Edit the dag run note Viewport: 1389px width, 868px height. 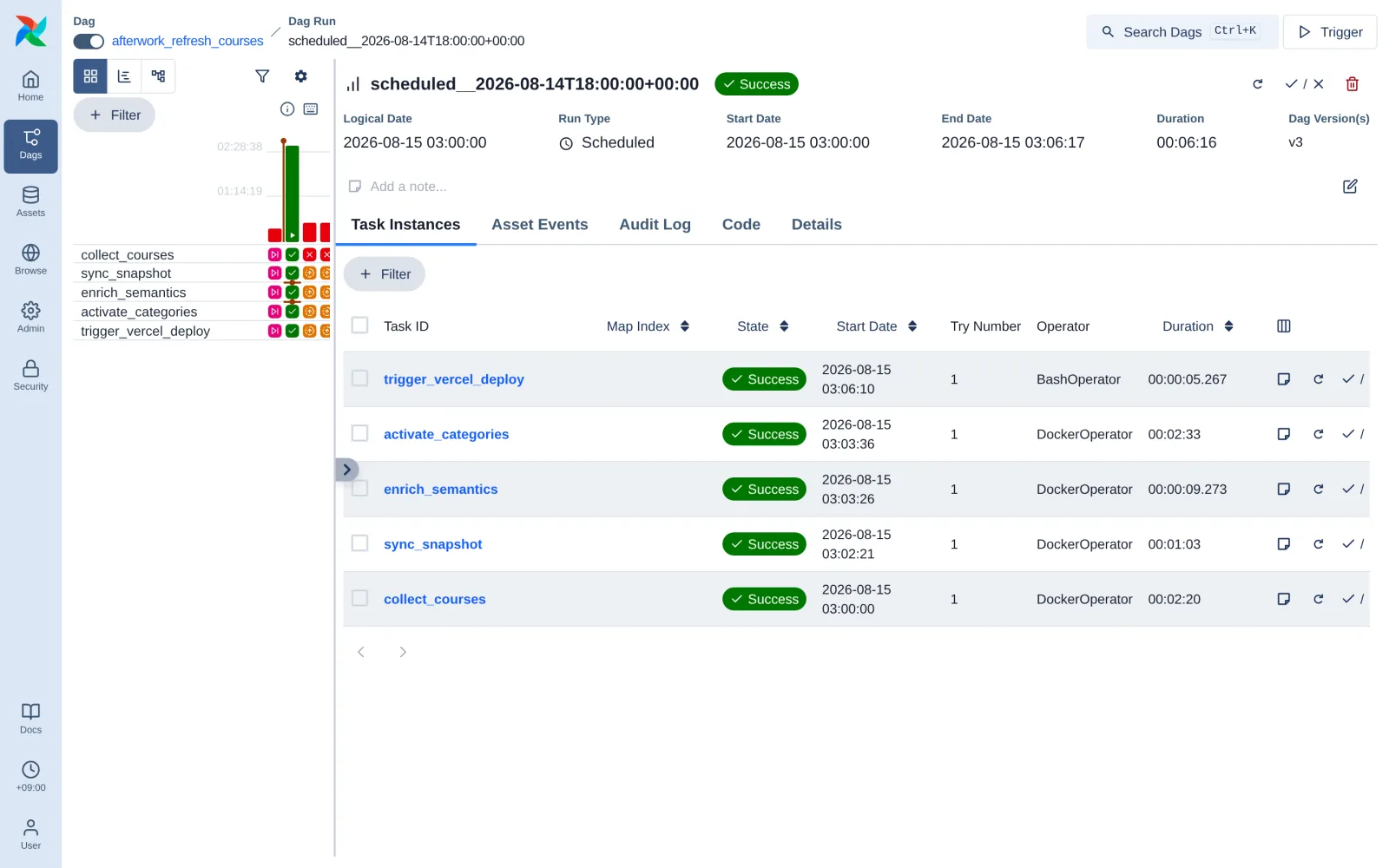[1350, 187]
